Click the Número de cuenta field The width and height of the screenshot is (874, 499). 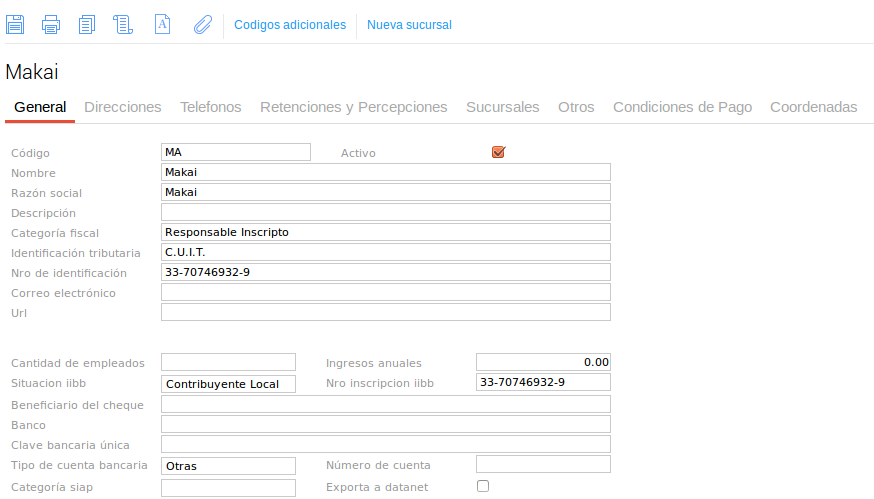(x=543, y=464)
